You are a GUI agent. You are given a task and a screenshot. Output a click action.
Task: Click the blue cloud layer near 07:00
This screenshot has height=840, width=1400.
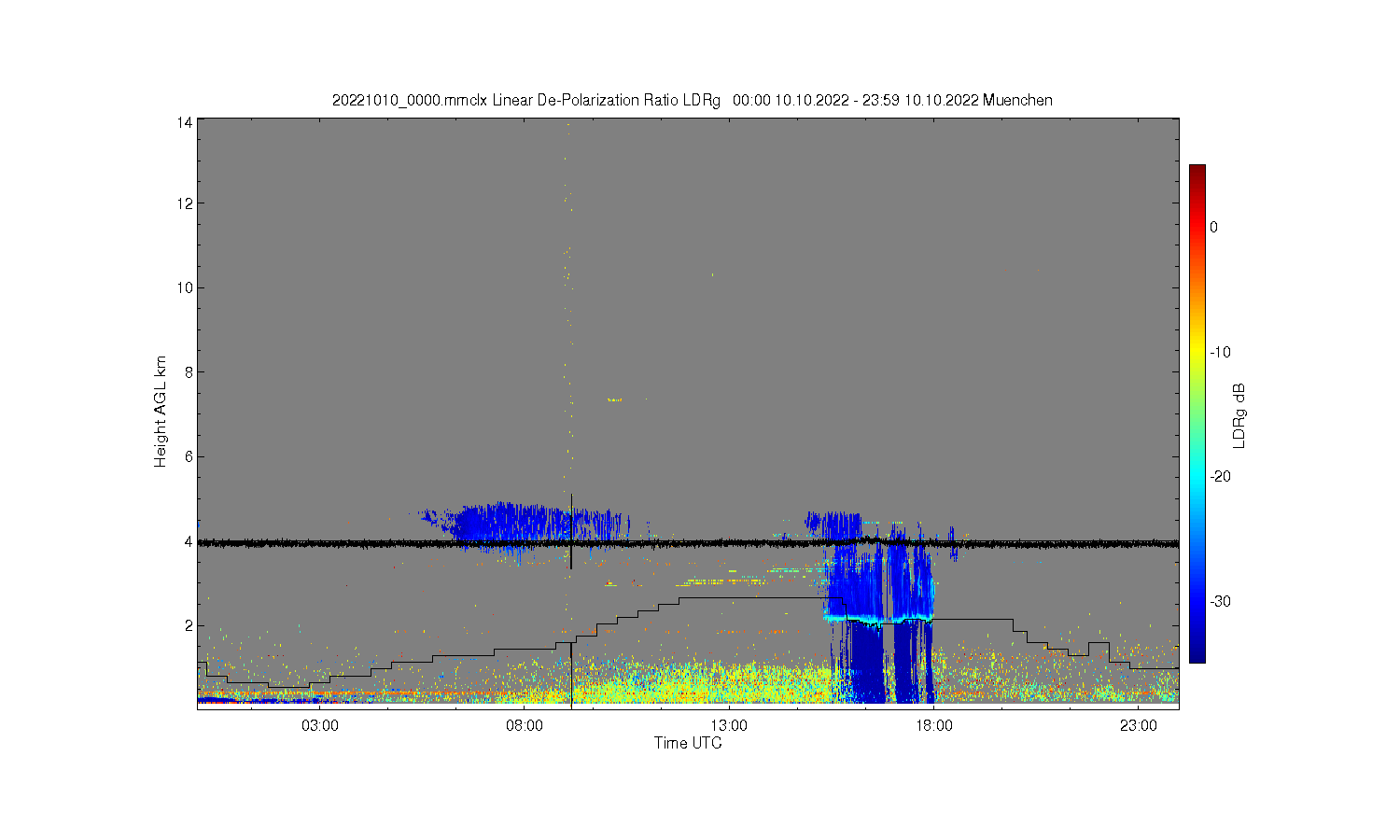pos(527,525)
